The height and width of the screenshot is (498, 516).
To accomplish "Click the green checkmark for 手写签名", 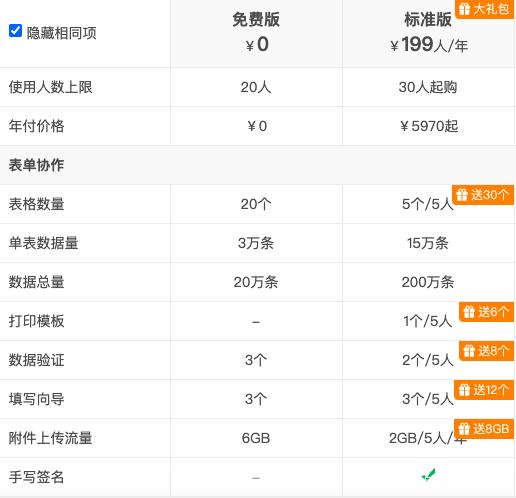I will pos(428,475).
